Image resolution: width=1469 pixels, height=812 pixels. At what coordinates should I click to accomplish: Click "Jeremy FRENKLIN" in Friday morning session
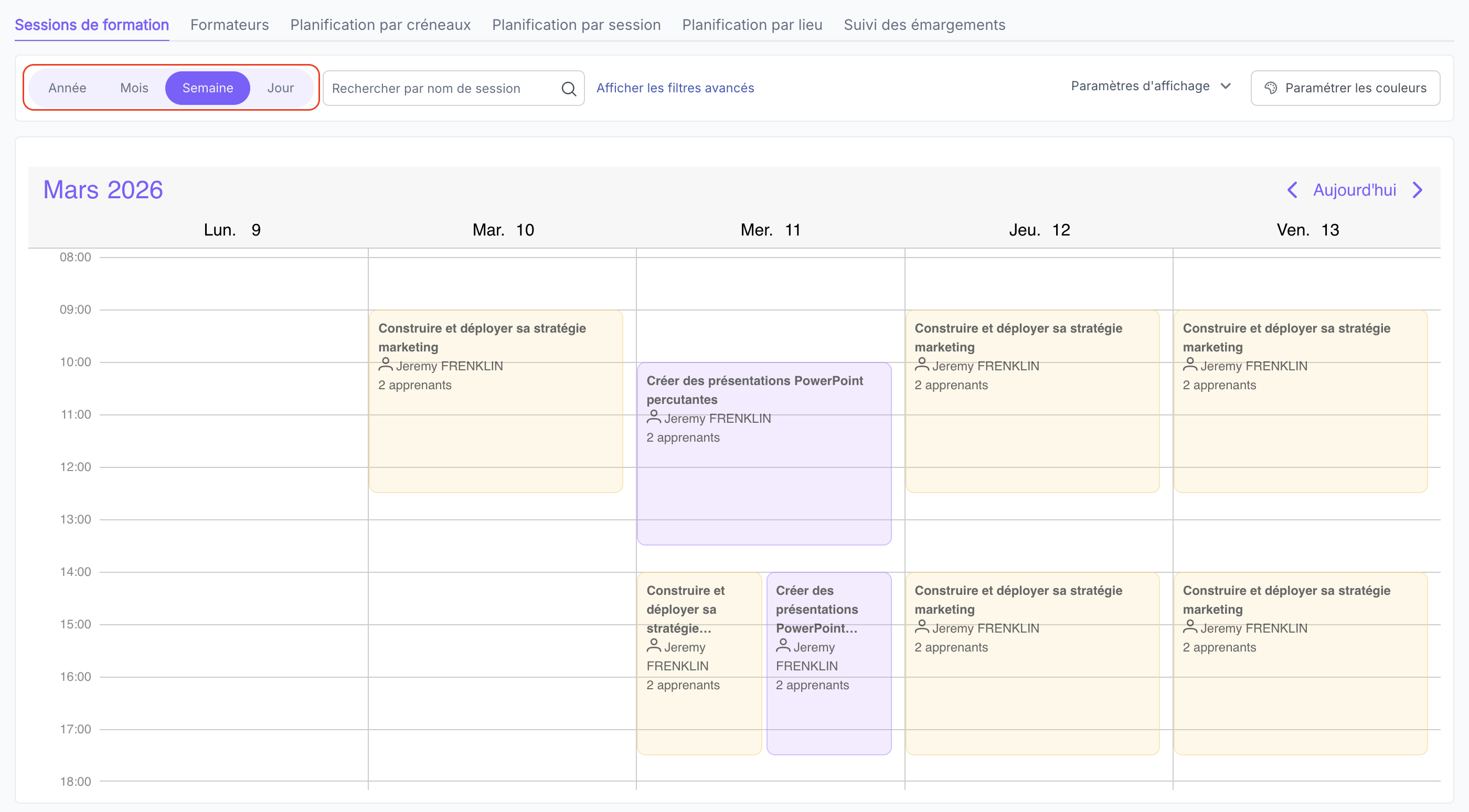coord(1253,366)
